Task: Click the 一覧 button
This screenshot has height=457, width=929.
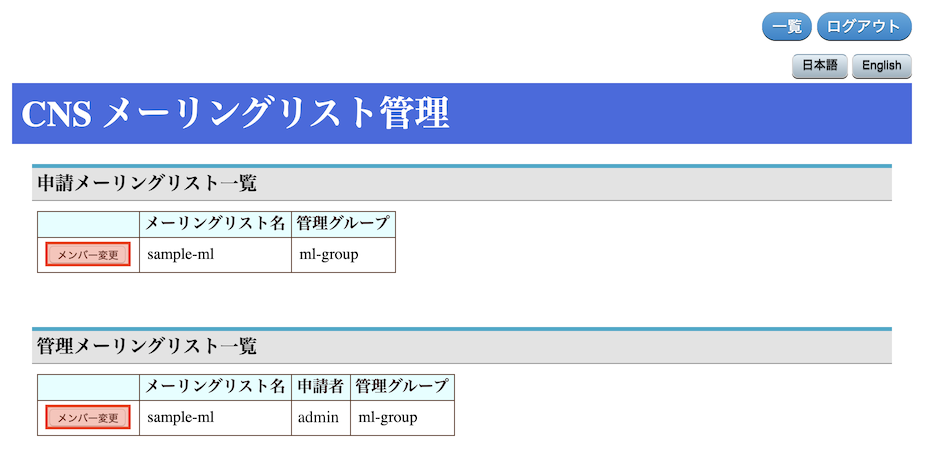Action: tap(787, 27)
